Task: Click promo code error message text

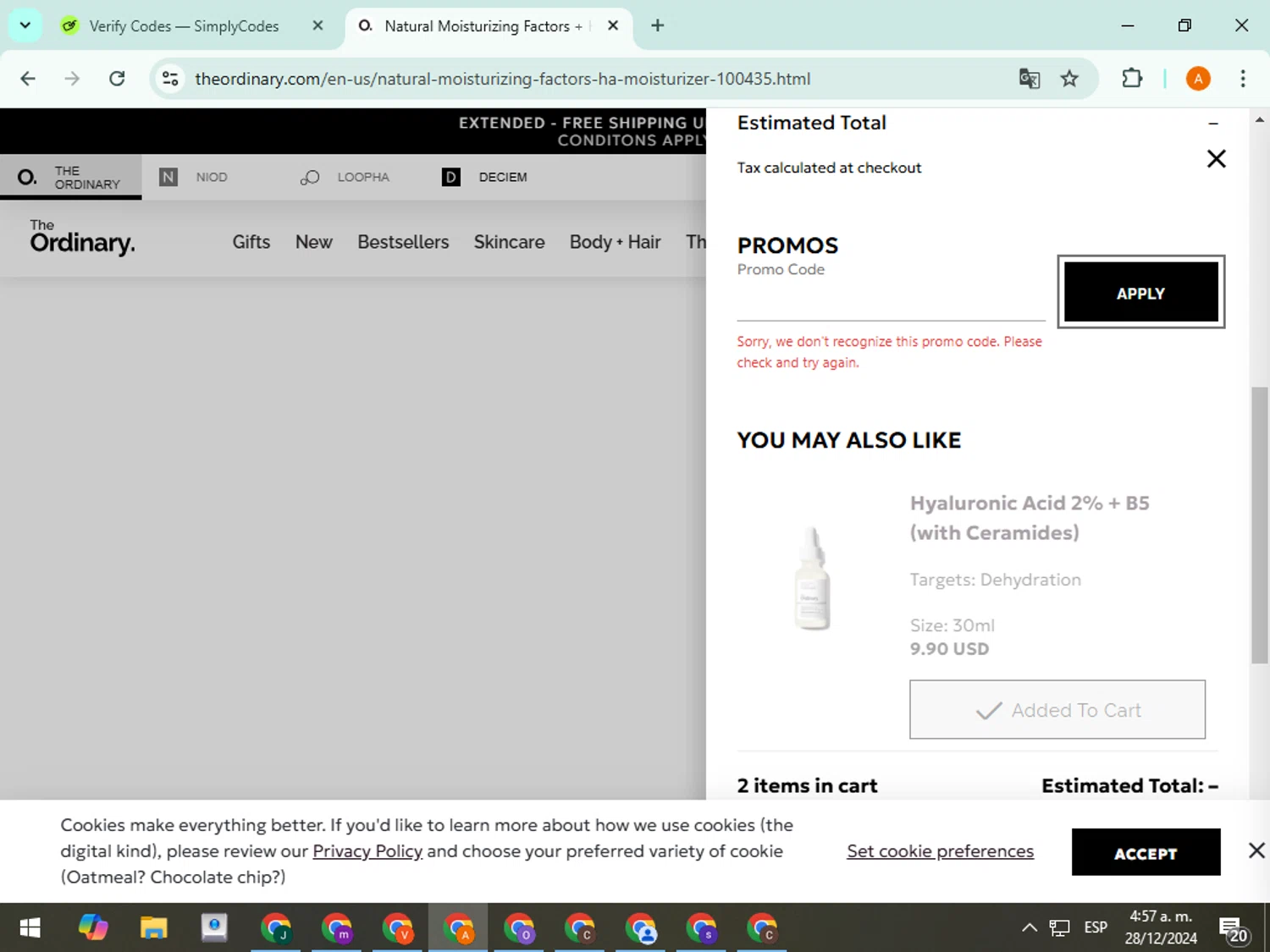Action: (889, 352)
